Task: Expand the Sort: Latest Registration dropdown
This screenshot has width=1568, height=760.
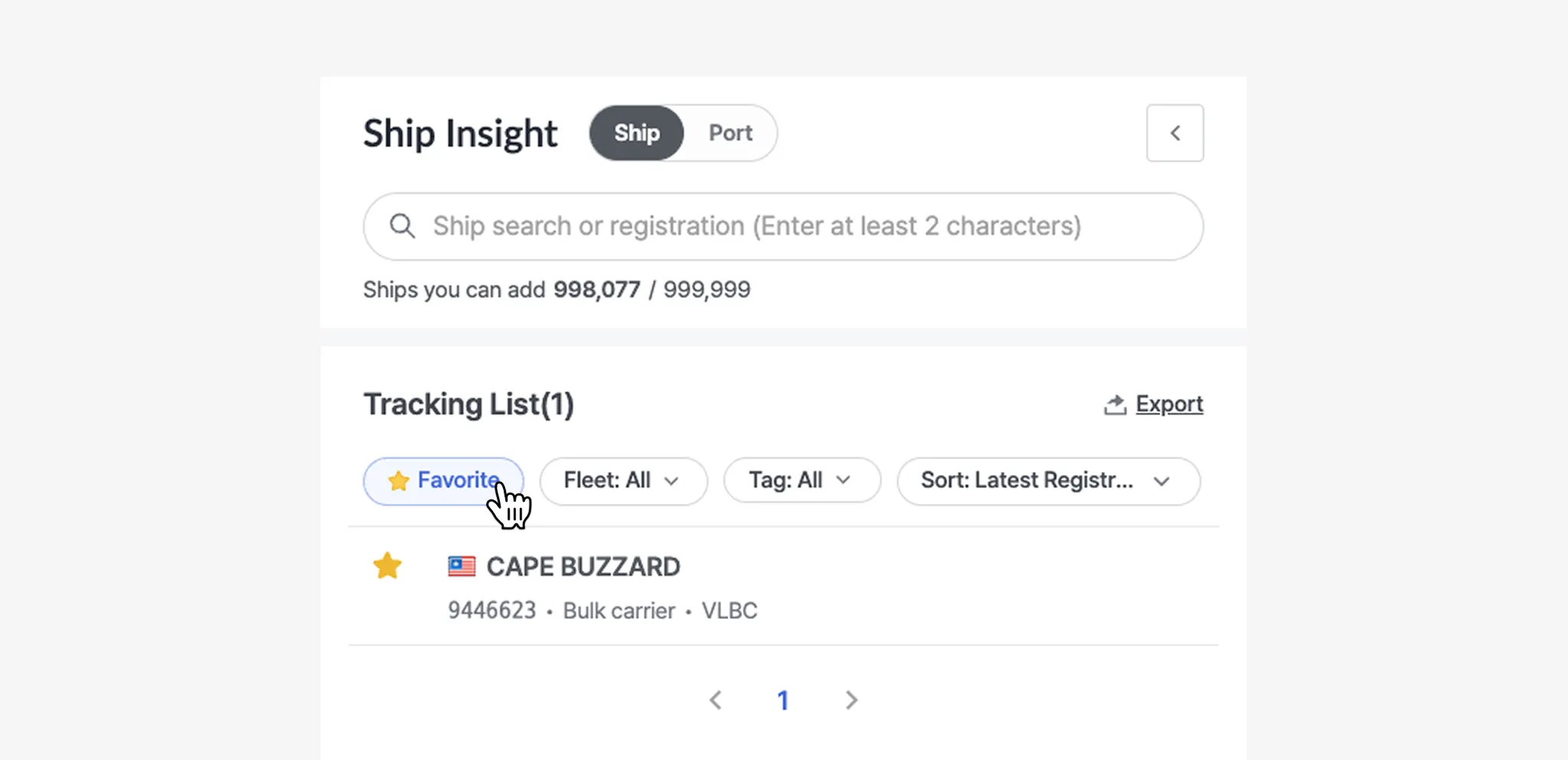Action: click(1047, 481)
